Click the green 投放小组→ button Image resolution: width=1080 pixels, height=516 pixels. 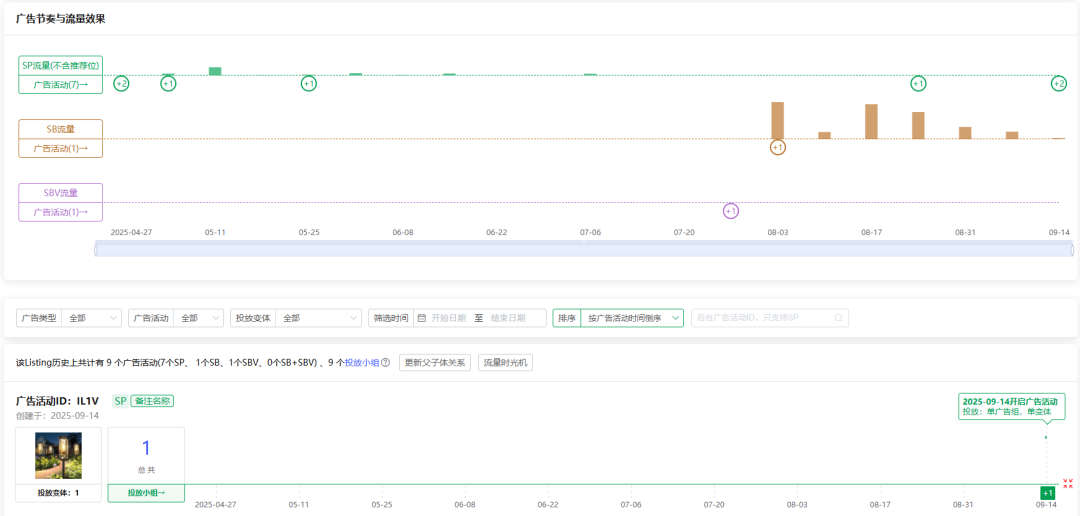point(146,493)
